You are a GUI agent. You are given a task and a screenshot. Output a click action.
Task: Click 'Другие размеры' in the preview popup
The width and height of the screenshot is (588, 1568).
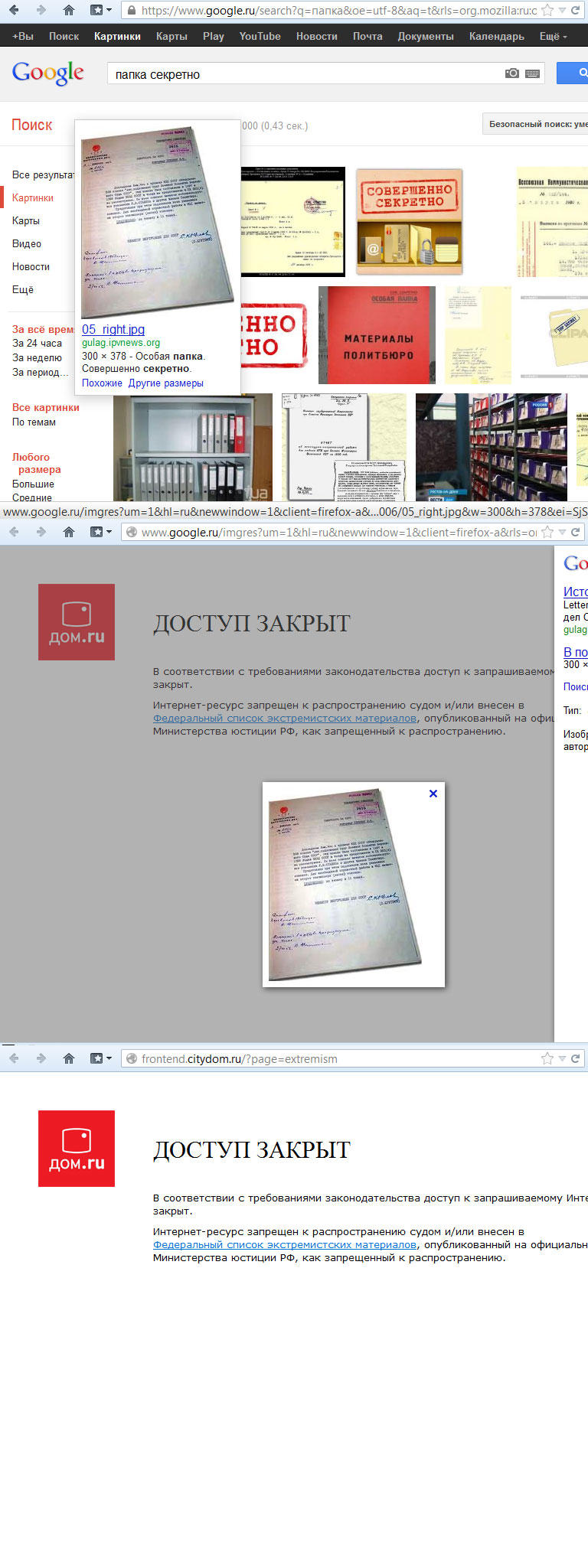coord(165,383)
